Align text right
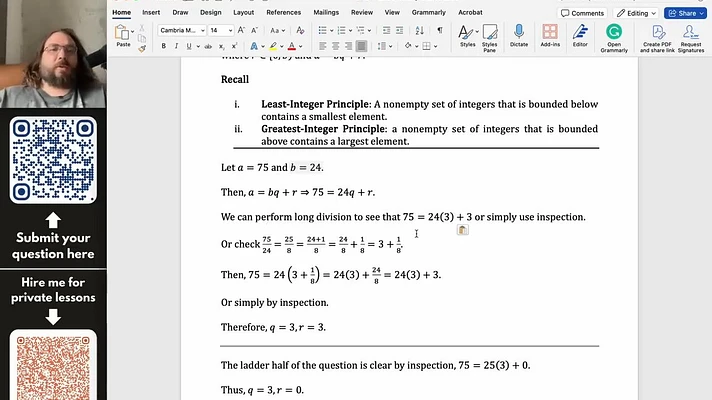Screen dimensions: 712x400 click(348, 46)
